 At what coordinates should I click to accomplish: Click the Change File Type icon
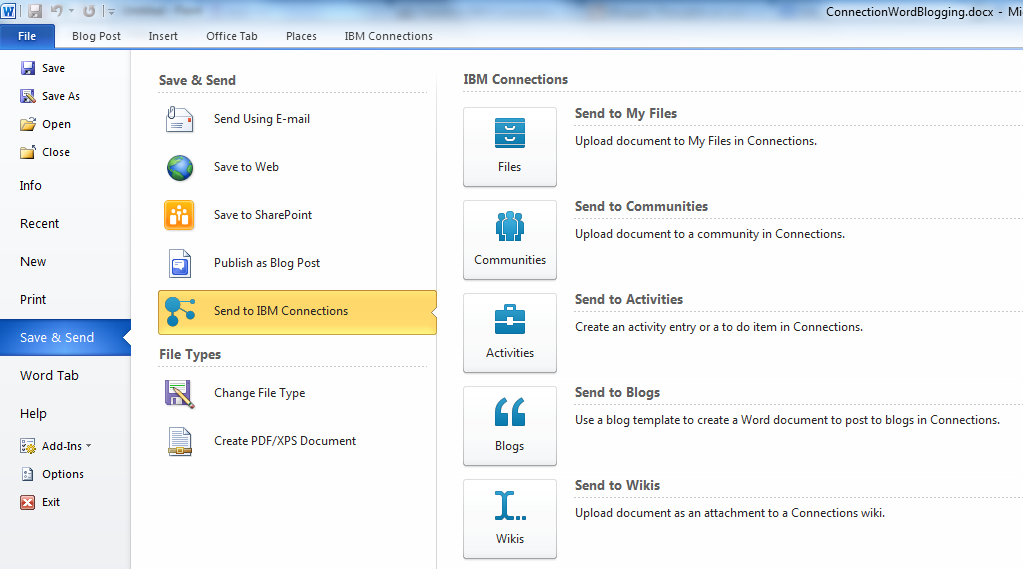pyautogui.click(x=179, y=394)
